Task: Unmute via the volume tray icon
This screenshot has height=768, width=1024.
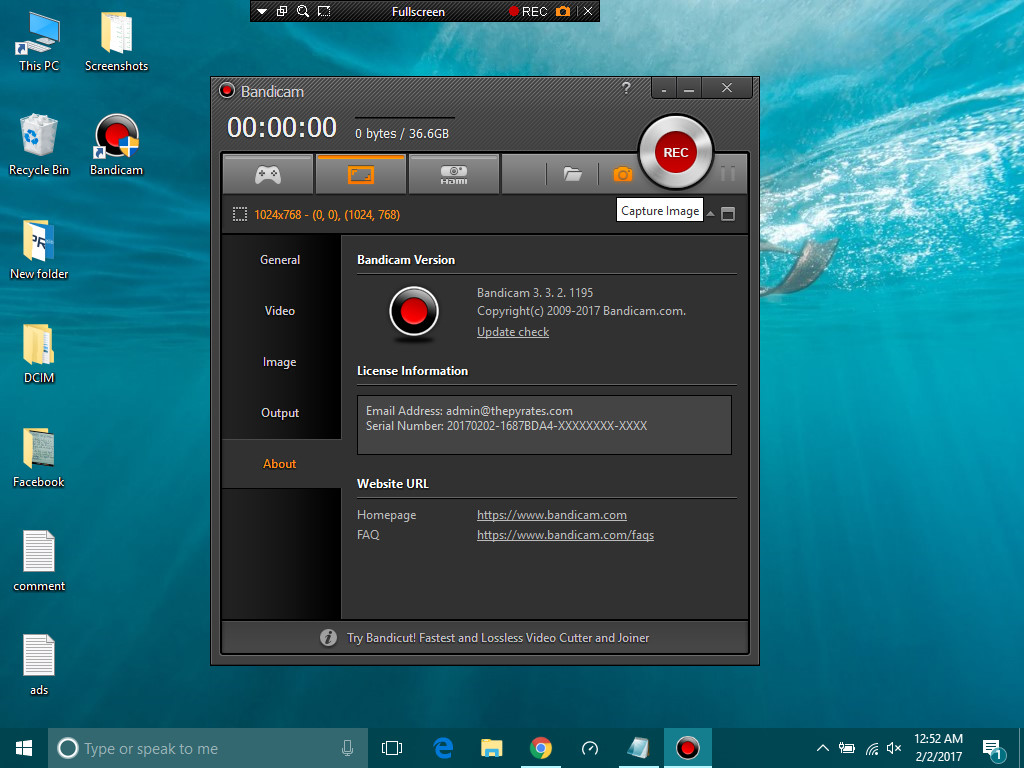Action: tap(893, 748)
